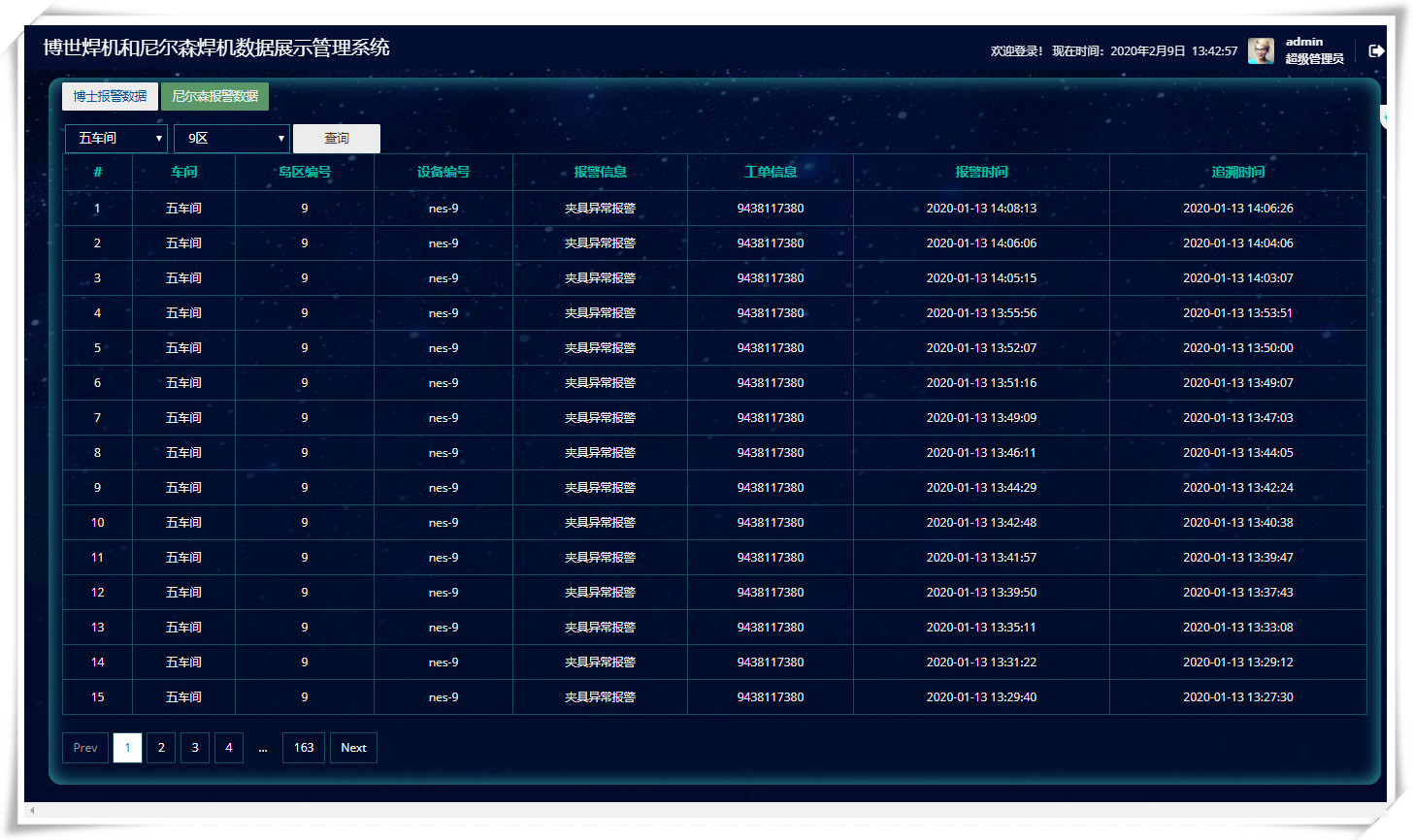Open the 五车间 workshop dropdown
The width and height of the screenshot is (1413, 840).
[x=116, y=139]
